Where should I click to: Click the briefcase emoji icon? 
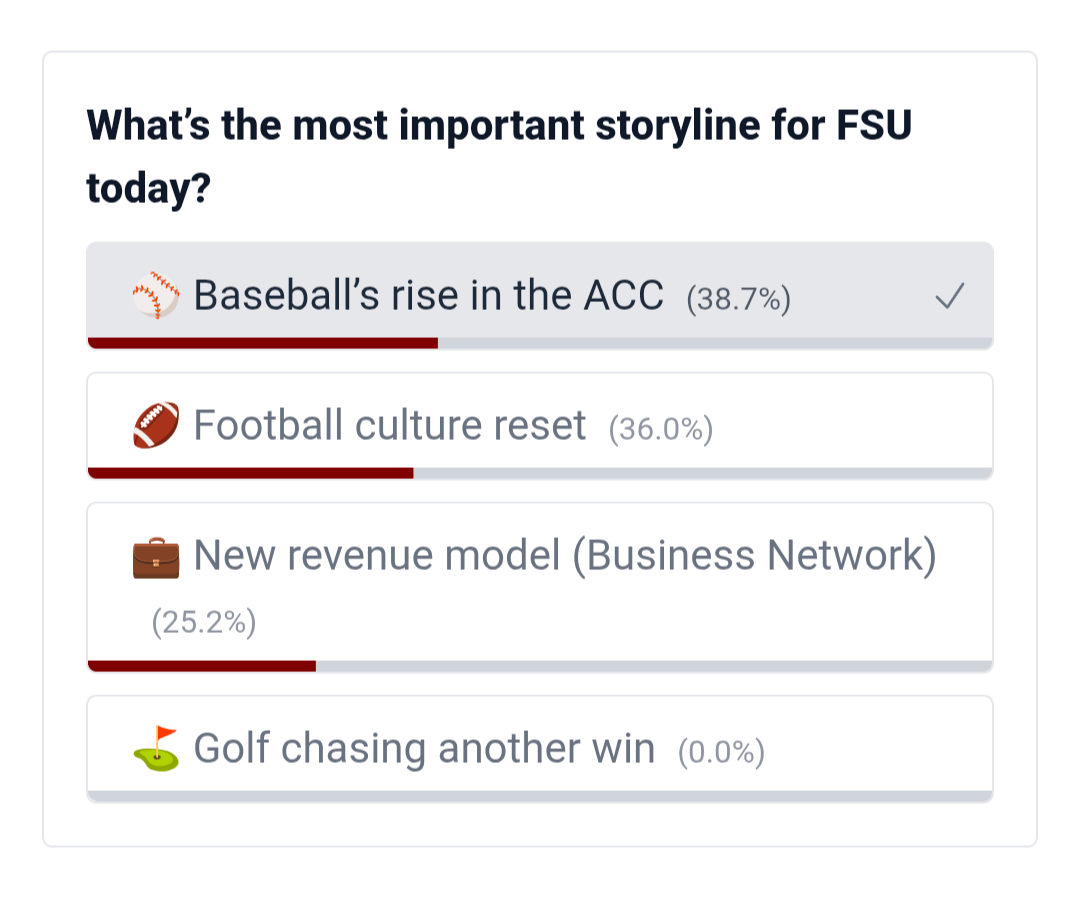[156, 557]
